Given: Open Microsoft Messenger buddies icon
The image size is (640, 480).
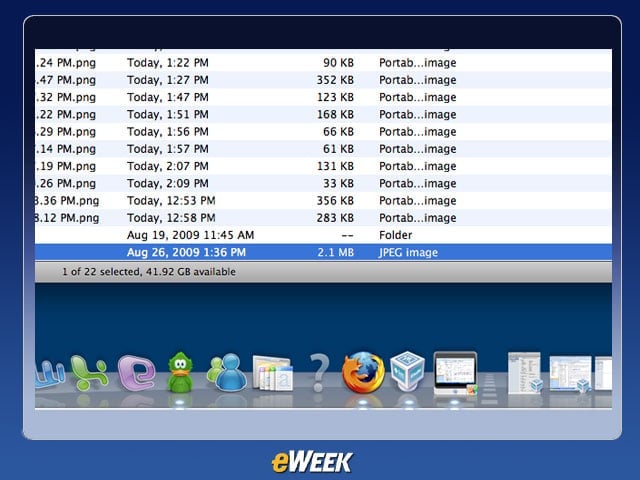Looking at the screenshot, I should 227,372.
